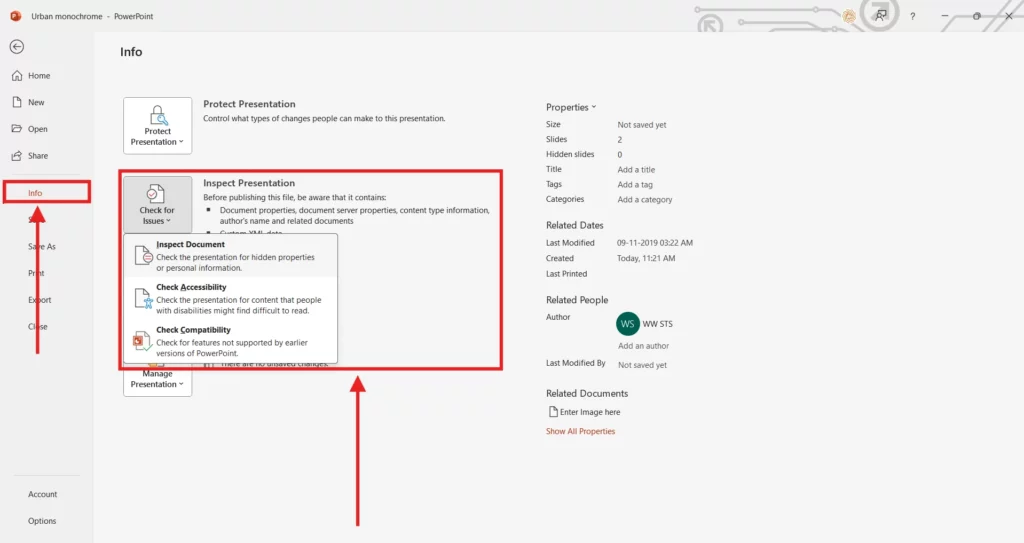This screenshot has height=543, width=1024.
Task: Click the Add an author field
Action: click(643, 346)
